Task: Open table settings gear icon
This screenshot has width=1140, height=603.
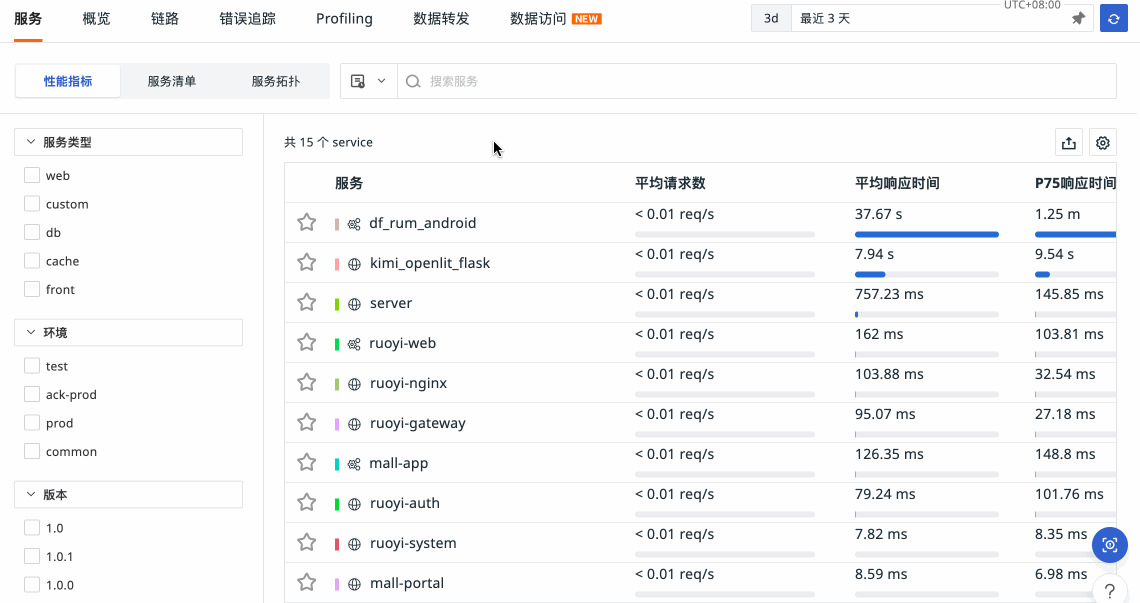Action: coord(1103,143)
